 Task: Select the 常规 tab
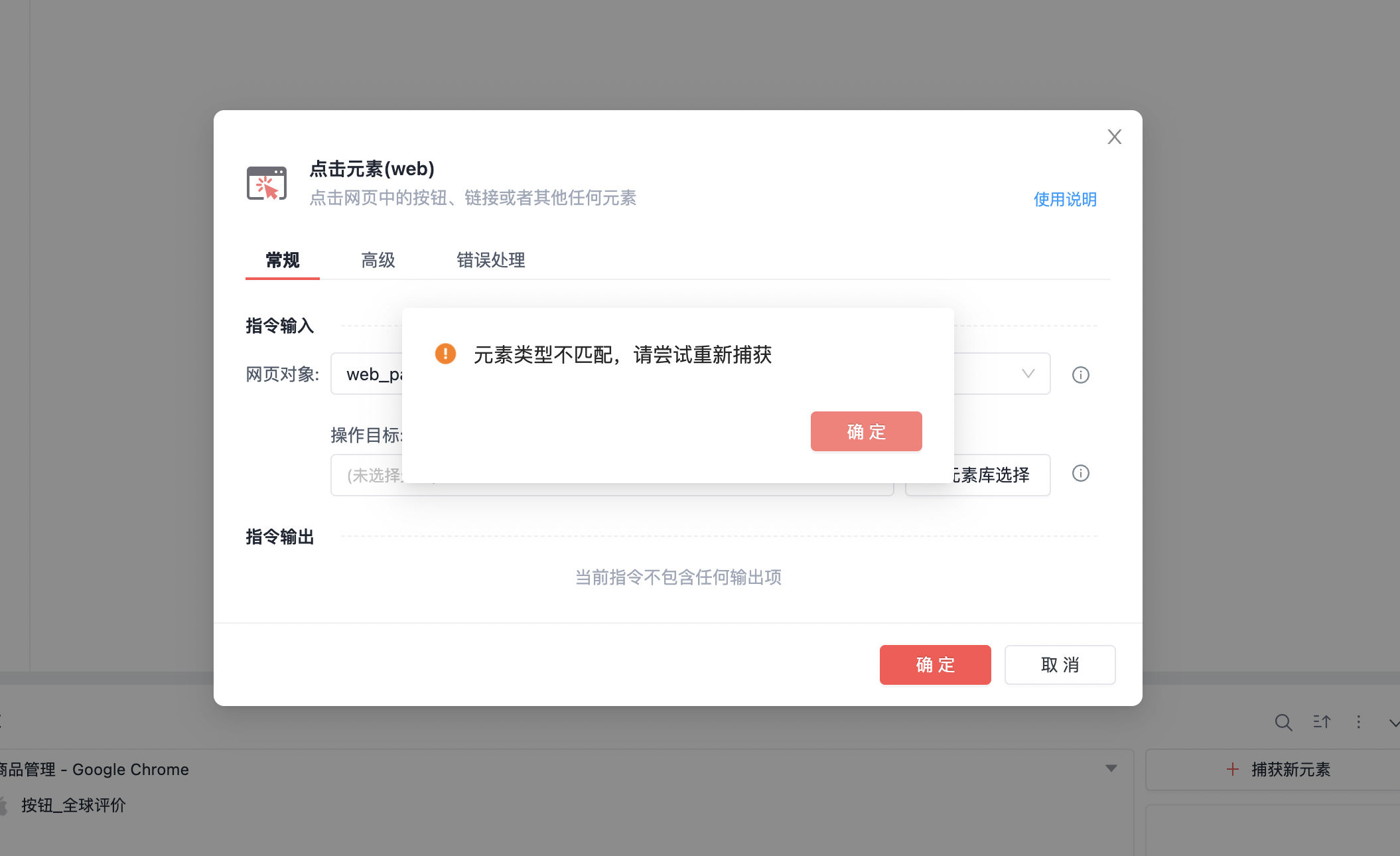[x=283, y=260]
